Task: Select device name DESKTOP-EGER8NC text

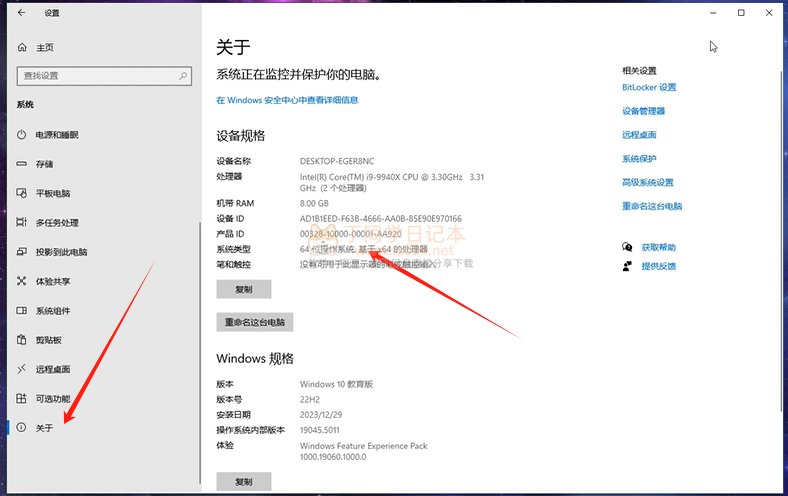Action: 337,161
